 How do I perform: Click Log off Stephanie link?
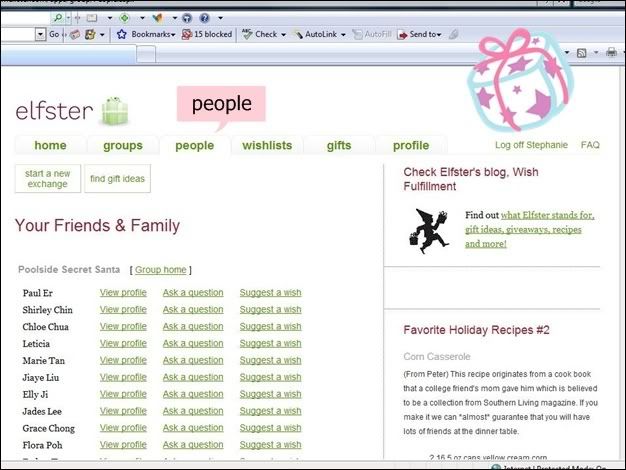531,145
